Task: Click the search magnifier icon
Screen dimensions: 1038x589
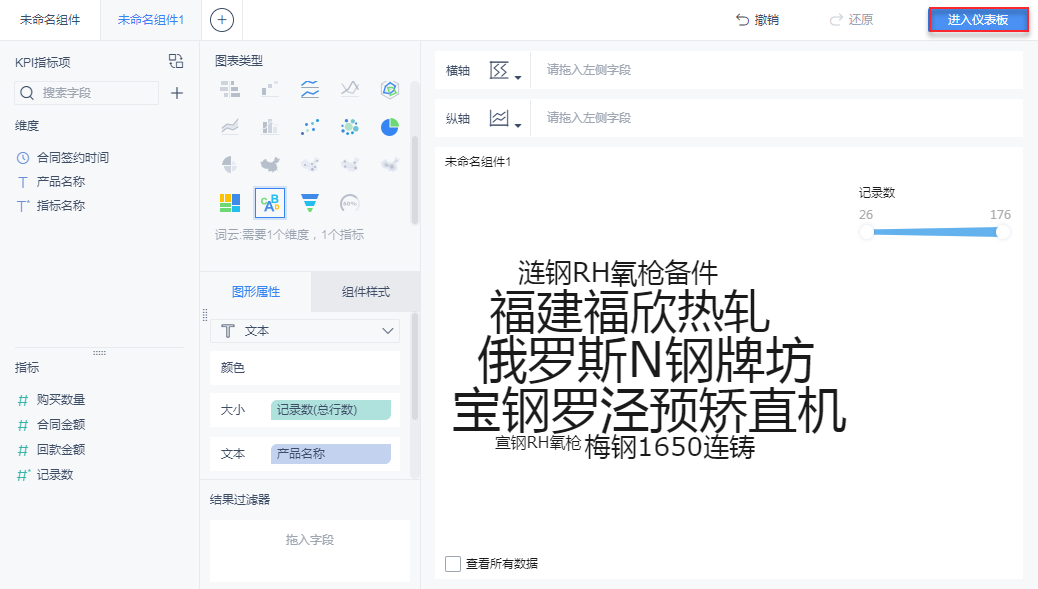Action: [x=27, y=93]
